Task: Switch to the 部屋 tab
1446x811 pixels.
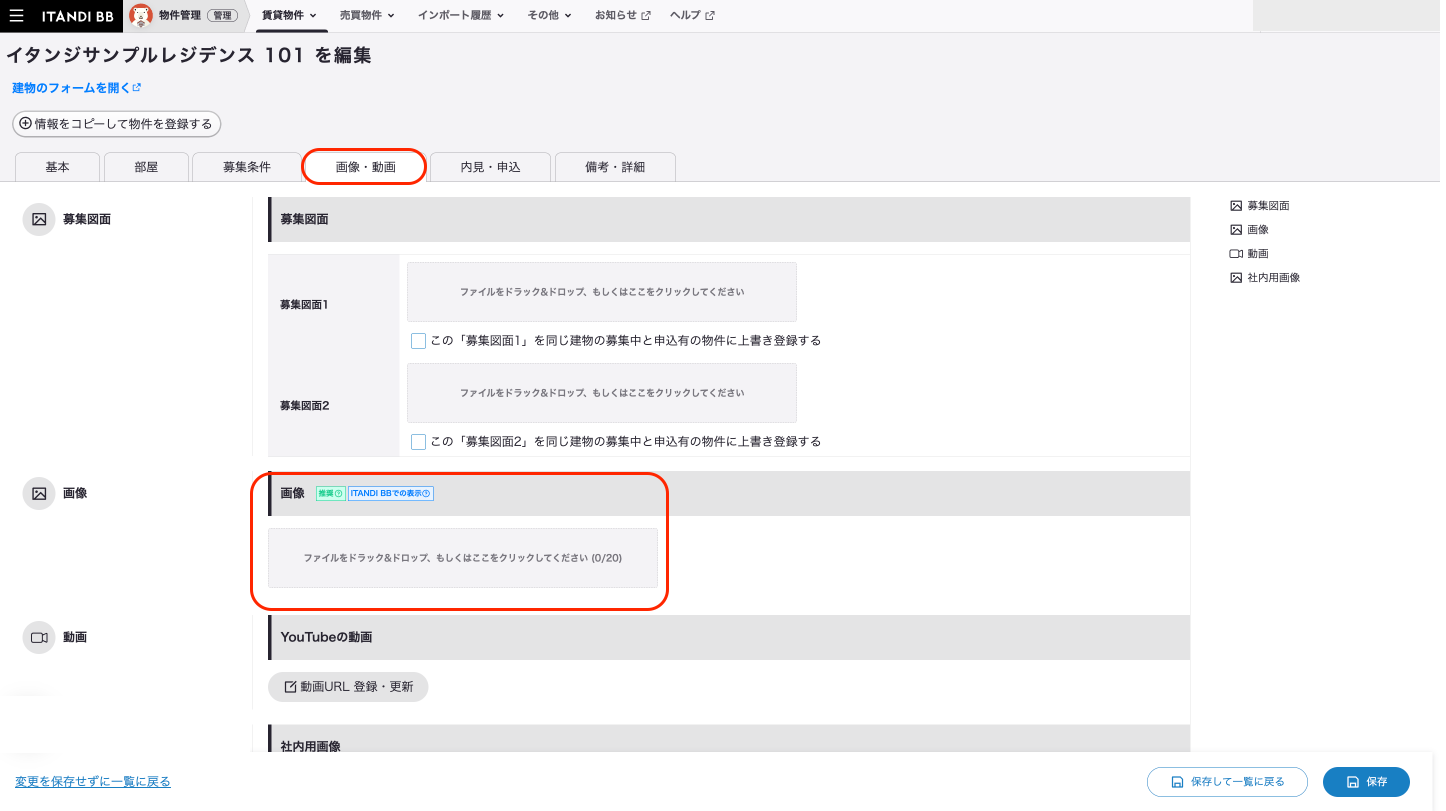Action: click(x=146, y=167)
